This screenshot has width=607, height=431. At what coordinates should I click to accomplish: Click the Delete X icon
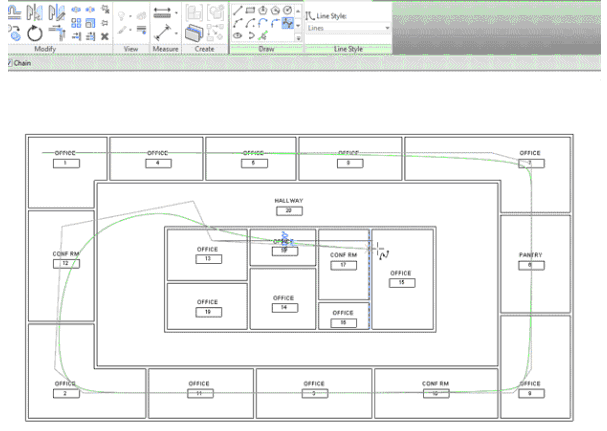[105, 35]
